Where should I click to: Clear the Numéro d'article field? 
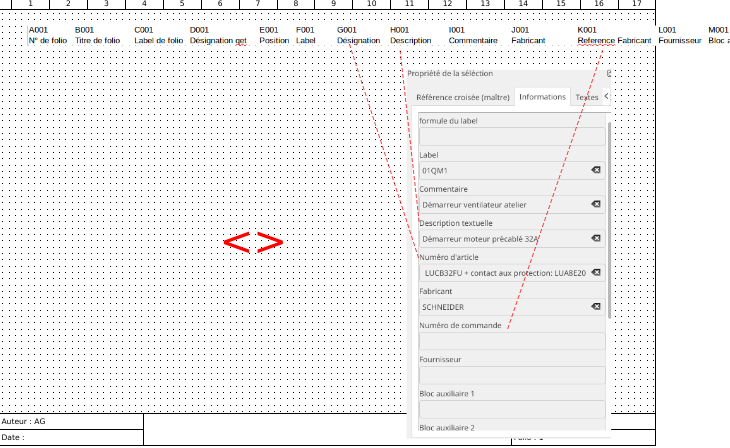coord(595,273)
